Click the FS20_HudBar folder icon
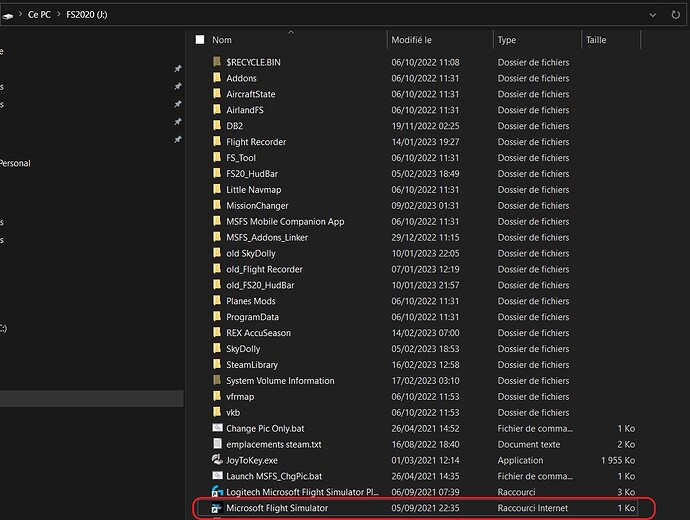Viewport: 690px width, 520px height. click(x=217, y=173)
